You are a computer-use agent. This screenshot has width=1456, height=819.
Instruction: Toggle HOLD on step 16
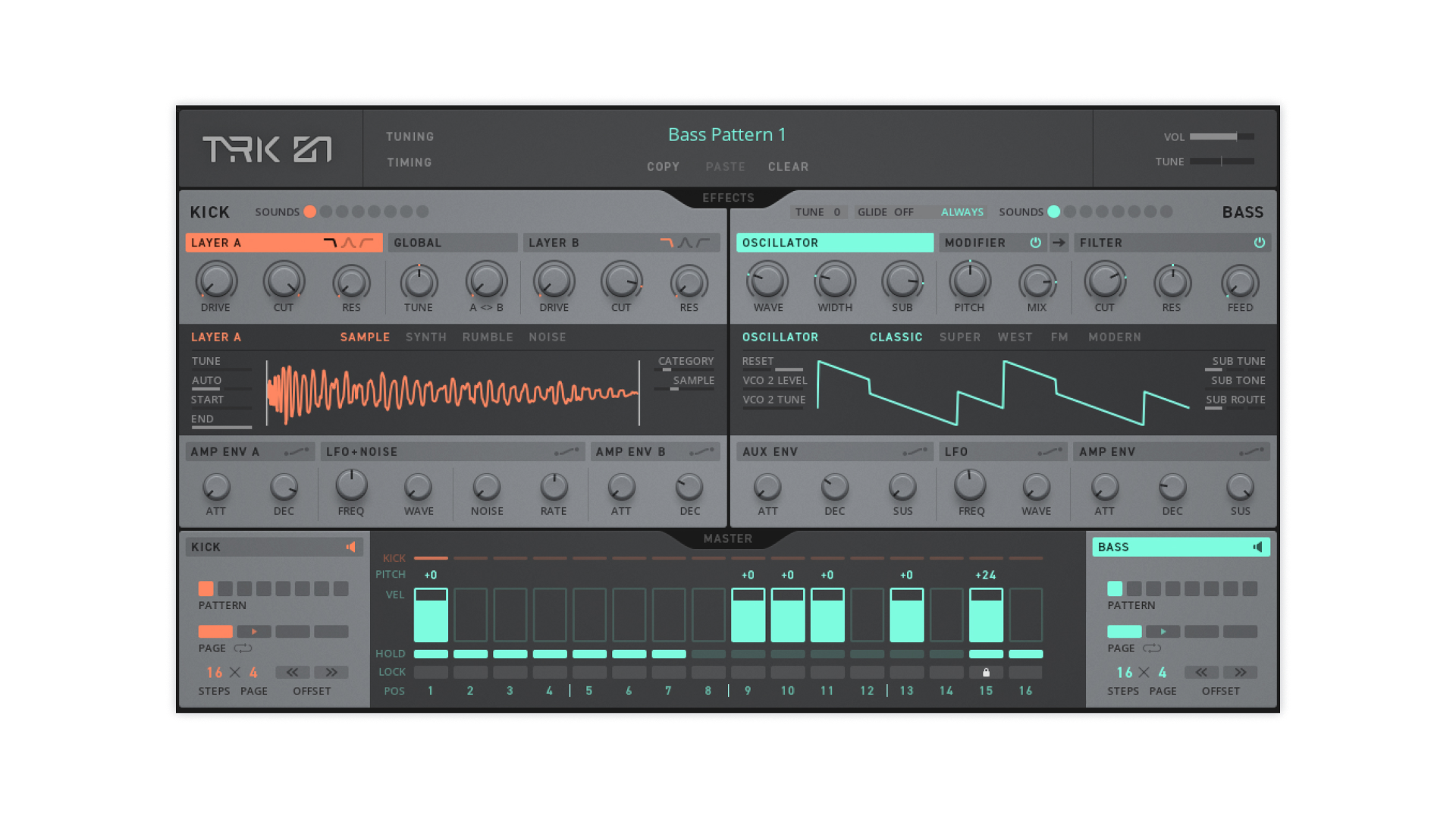point(1026,654)
